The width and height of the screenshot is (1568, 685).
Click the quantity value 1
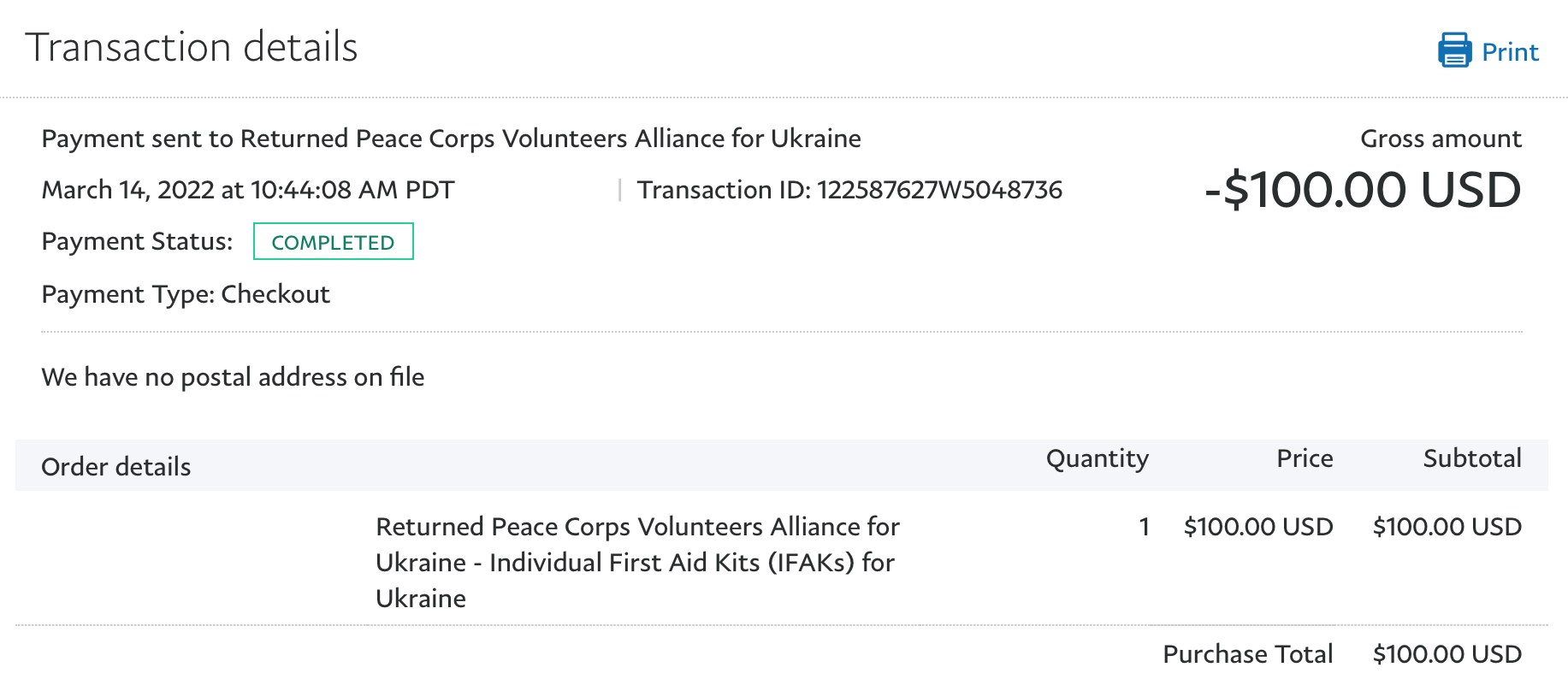point(1144,527)
